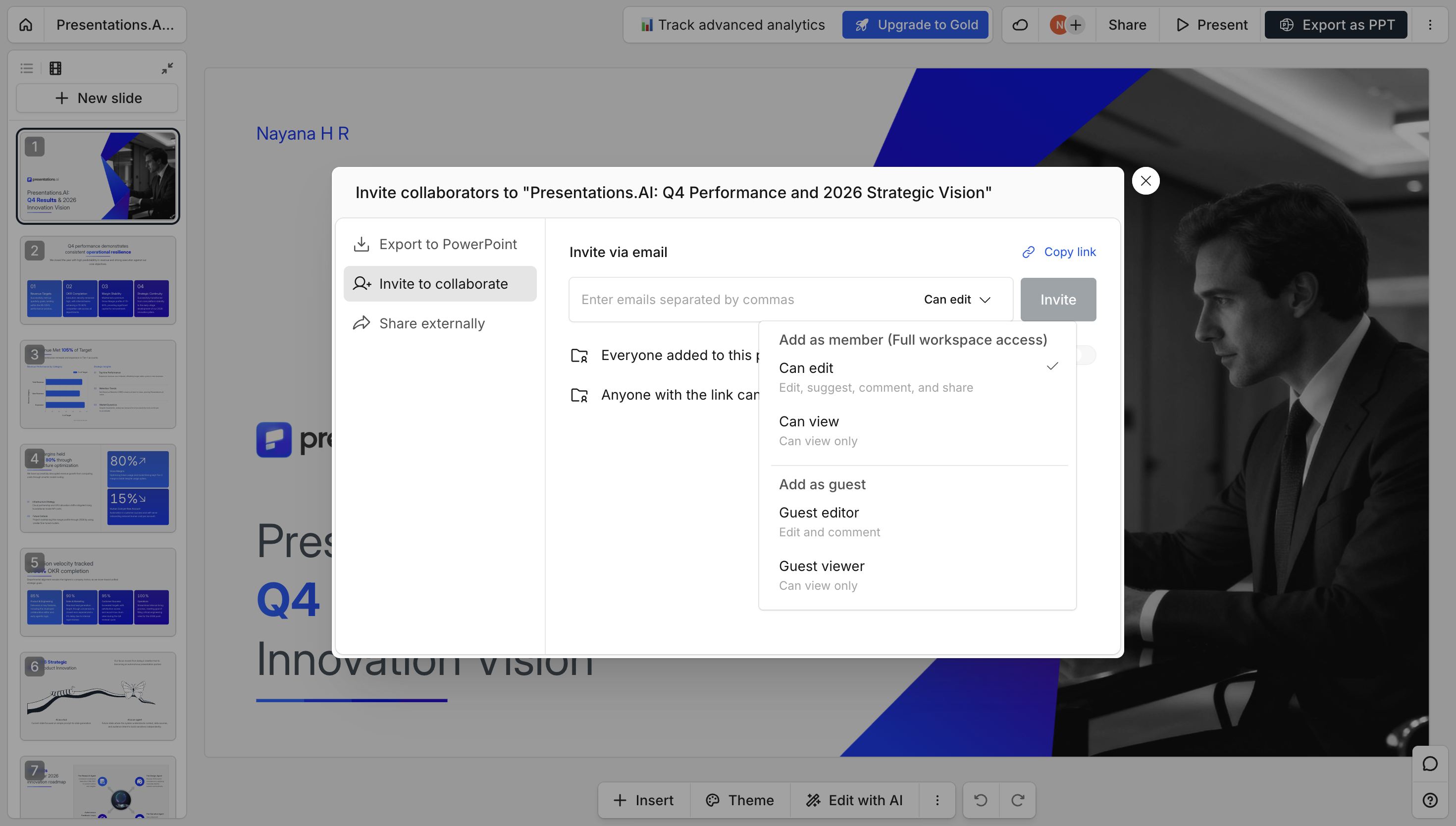Go to the home icon

click(x=26, y=25)
